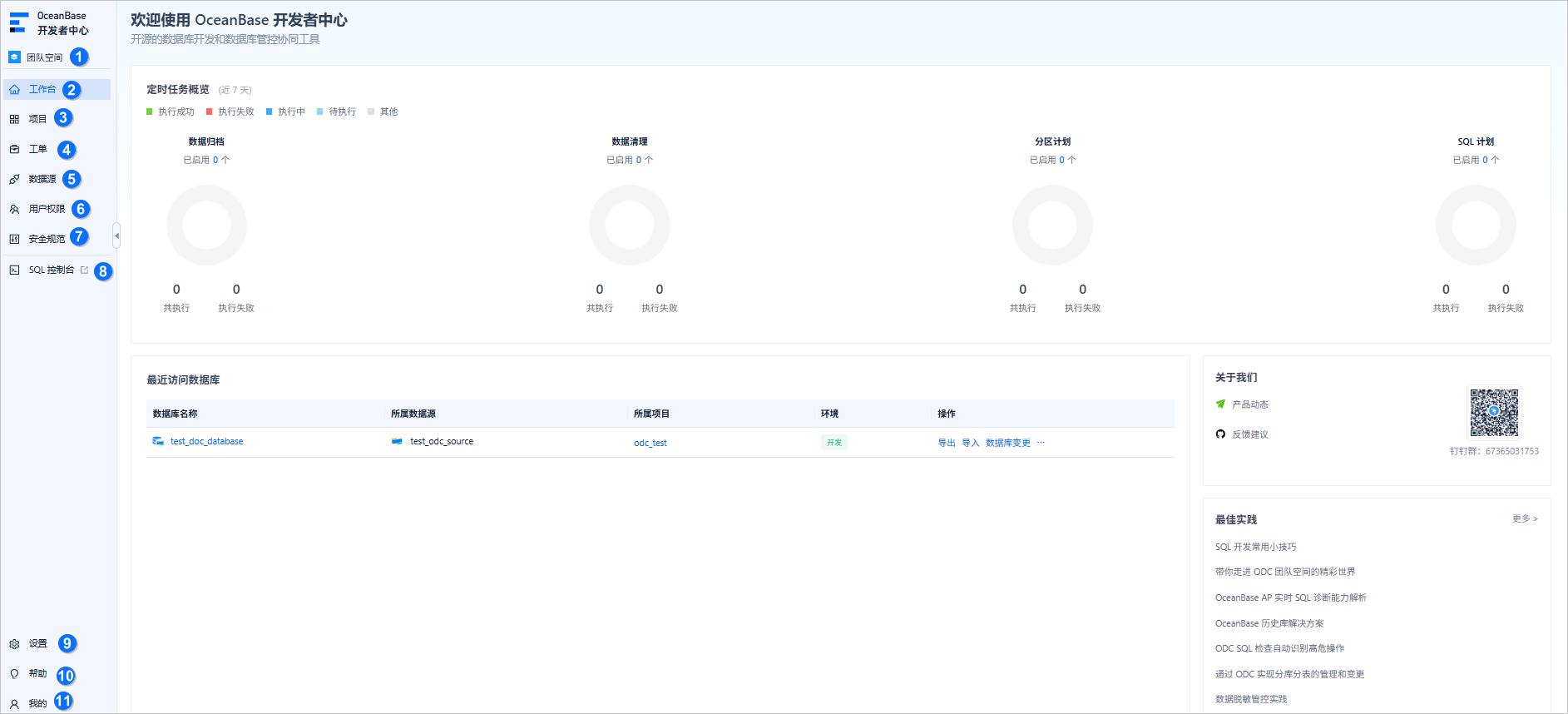
Task: Open ODC SQL 检查自动识别高危操作
Action: click(x=1279, y=648)
